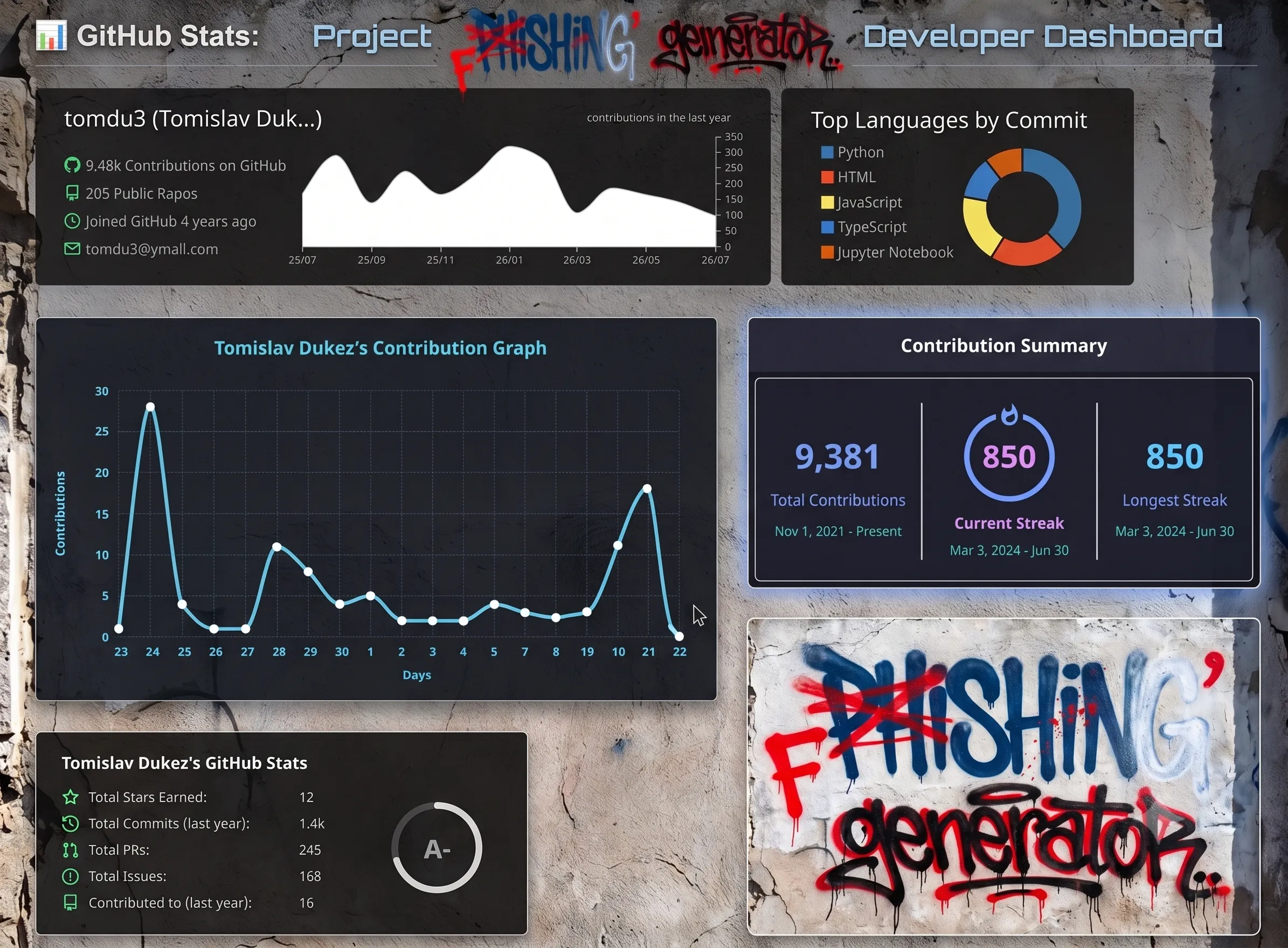Click the bar chart icon beside GitHub Stats

click(x=51, y=35)
